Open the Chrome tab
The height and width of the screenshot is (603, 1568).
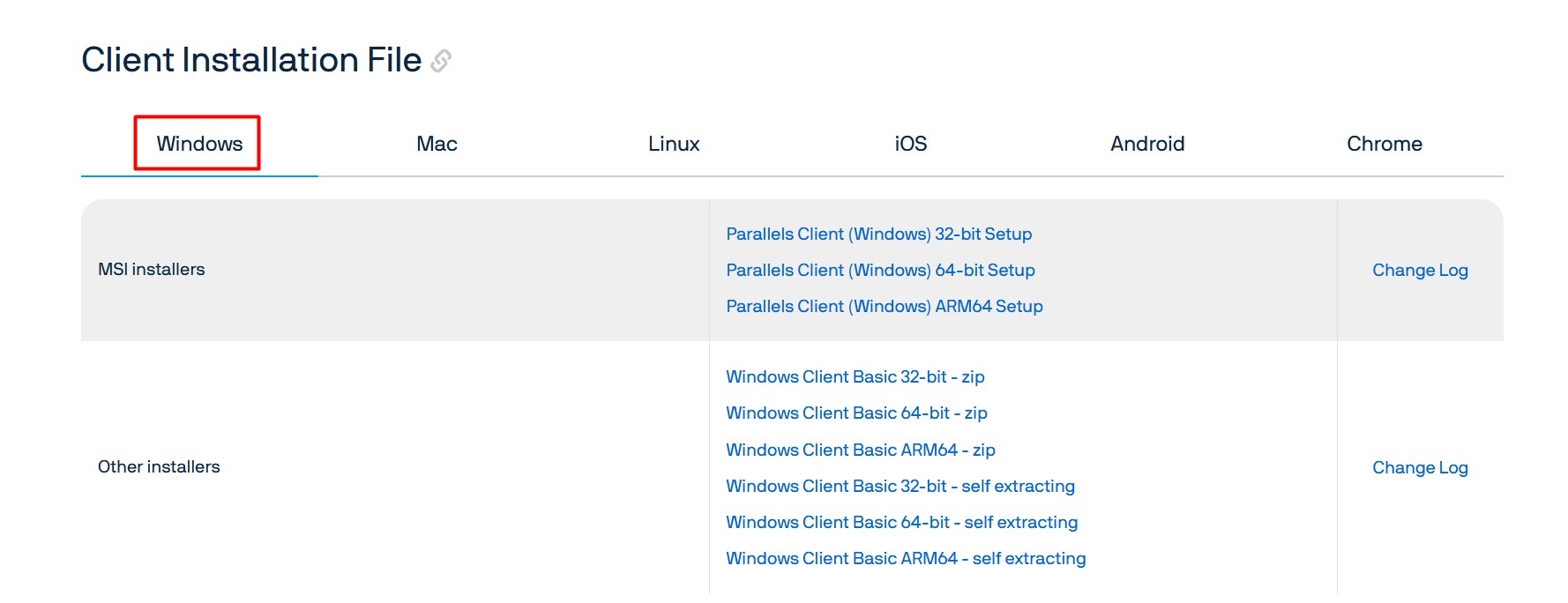[x=1384, y=144]
